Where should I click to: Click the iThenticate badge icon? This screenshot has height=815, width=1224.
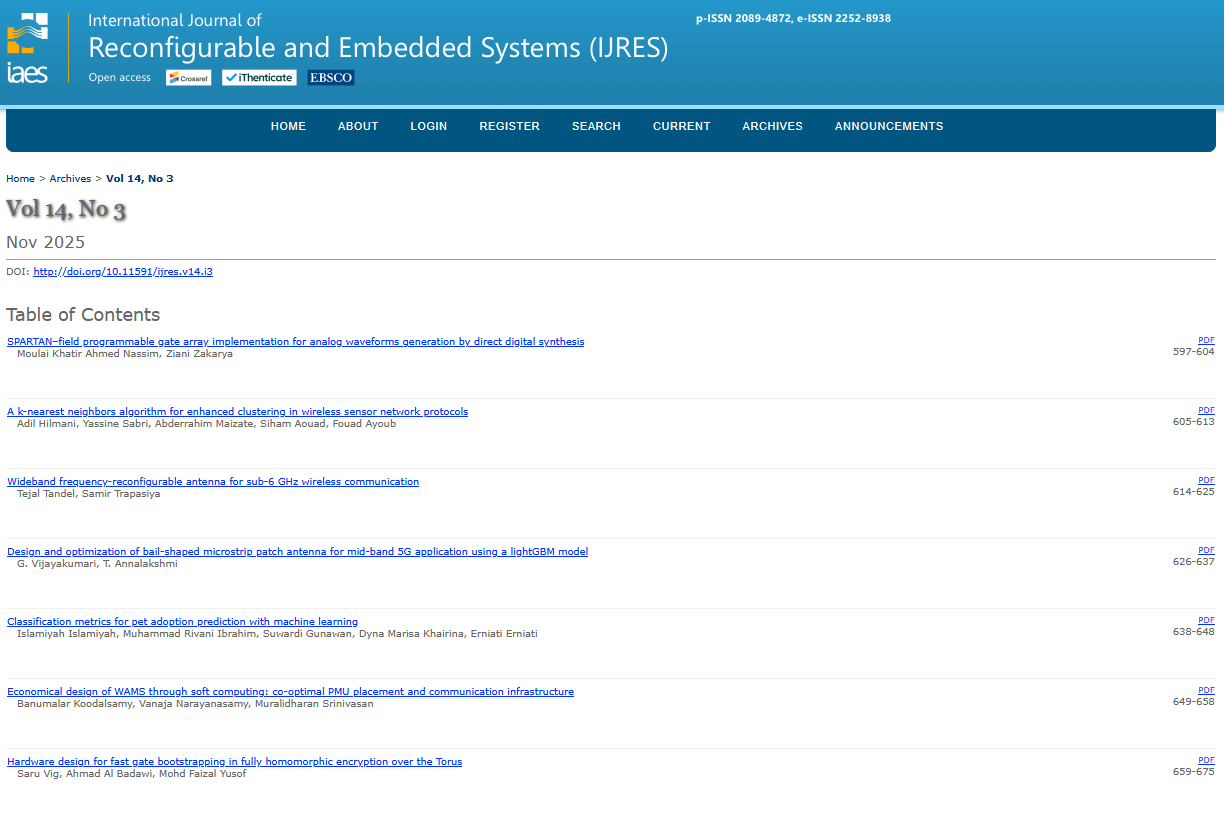259,78
